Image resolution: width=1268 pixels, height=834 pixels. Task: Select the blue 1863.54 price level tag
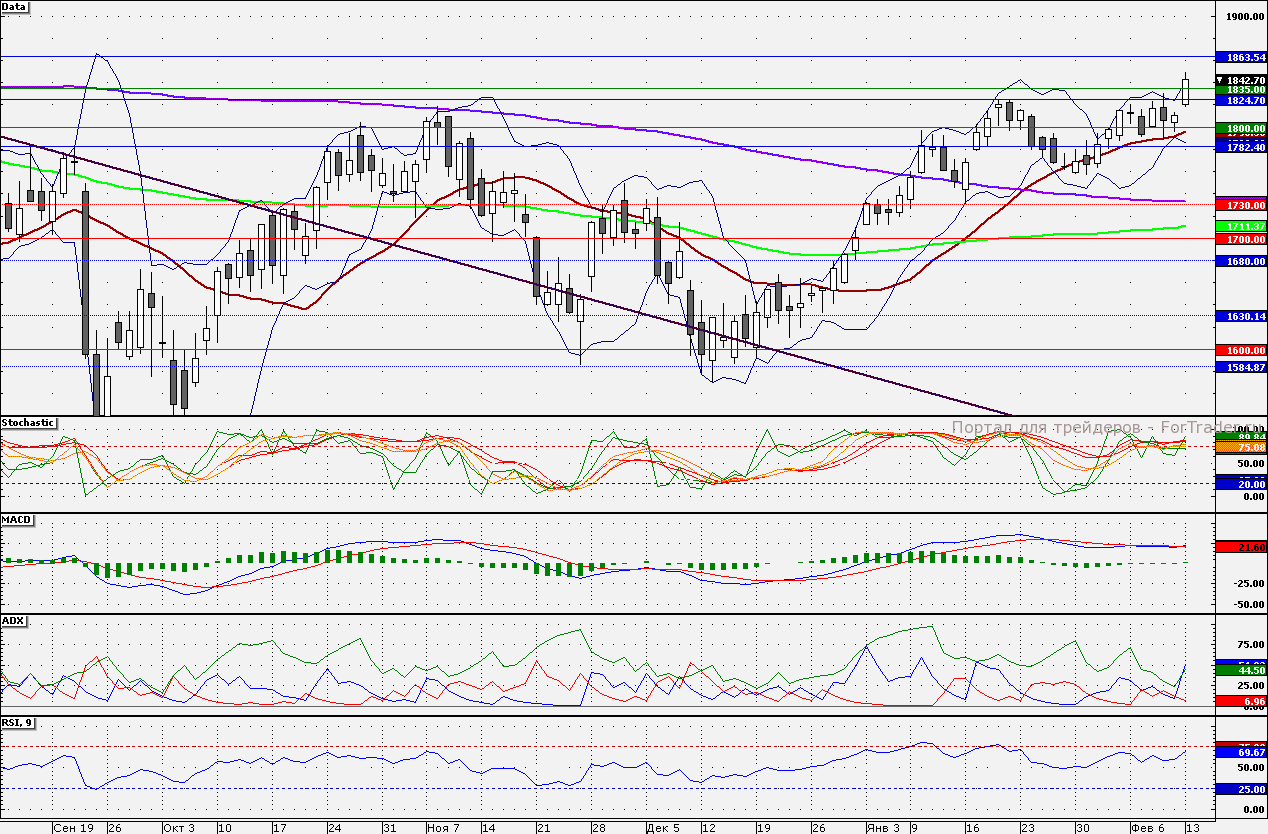coord(1240,58)
